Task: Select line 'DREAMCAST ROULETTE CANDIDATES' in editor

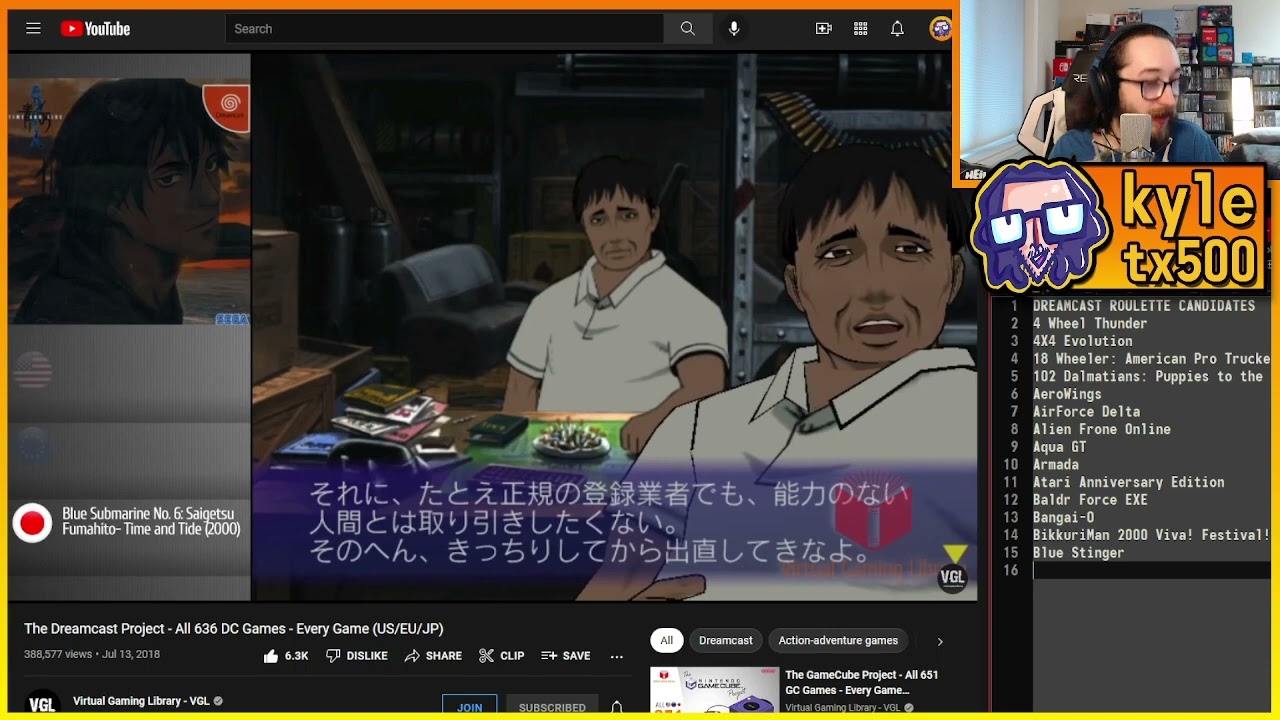Action: pyautogui.click(x=1144, y=306)
